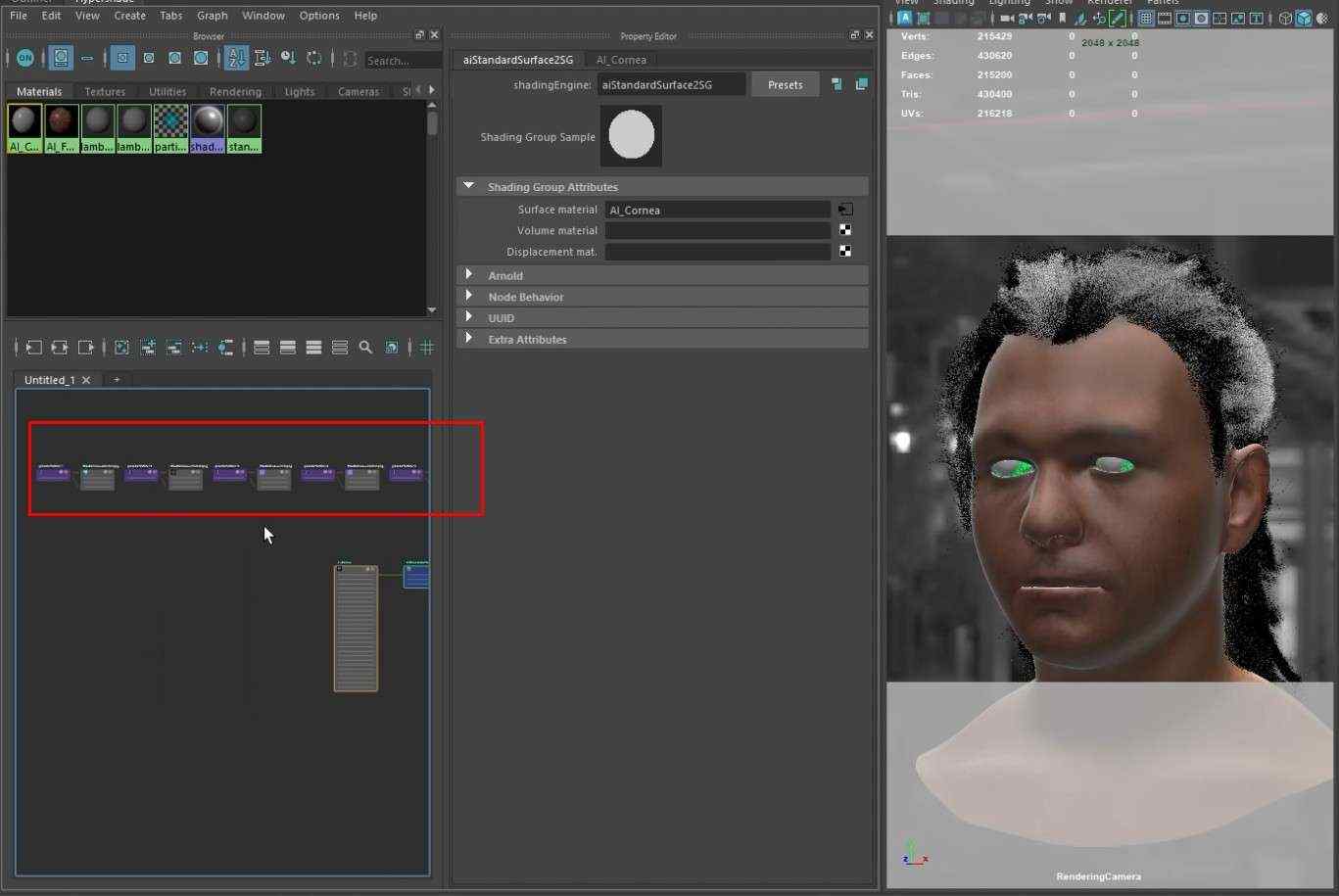
Task: Select the stan... dark material swatch
Action: (x=244, y=128)
